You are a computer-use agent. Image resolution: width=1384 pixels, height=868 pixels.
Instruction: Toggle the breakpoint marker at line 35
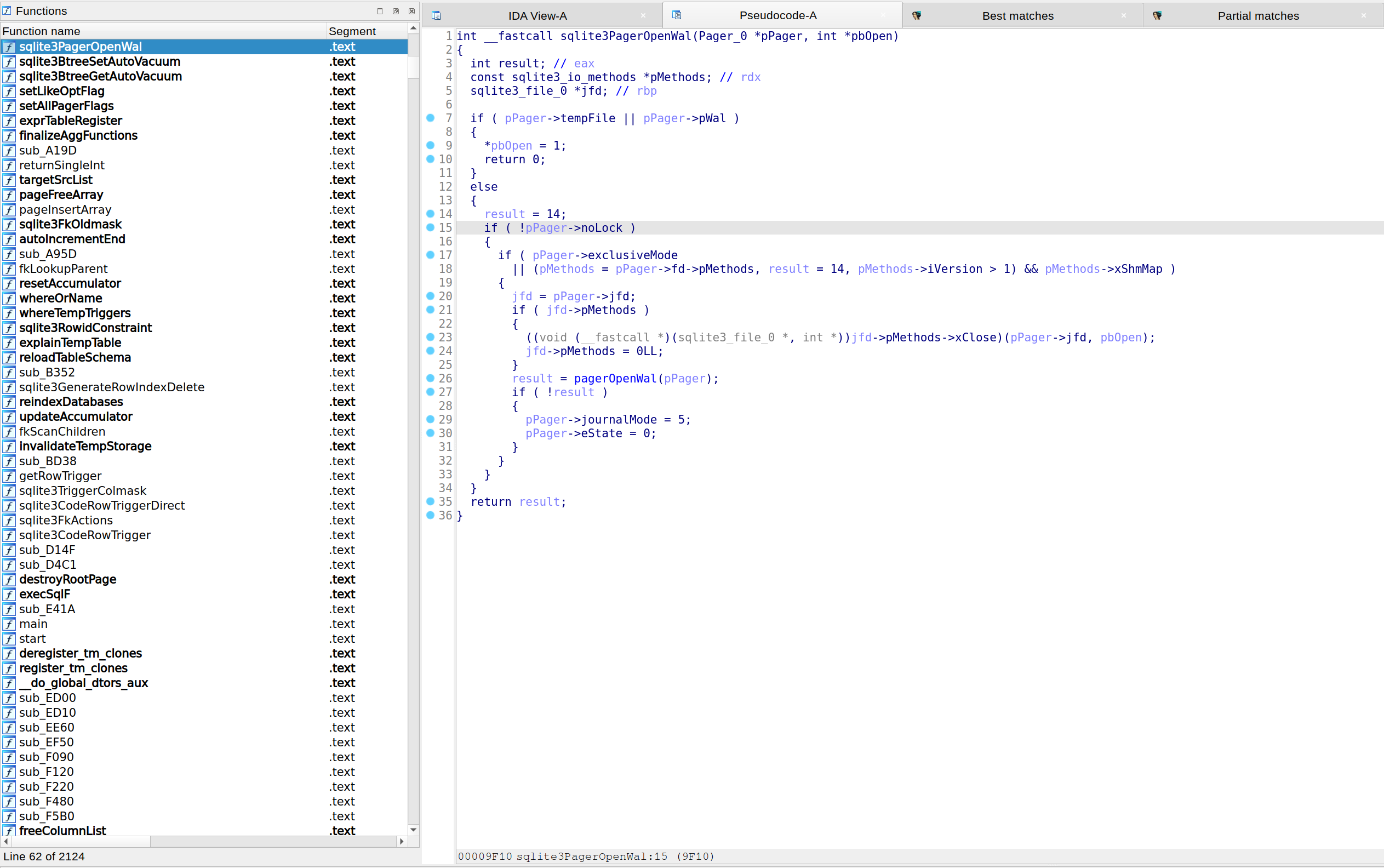tap(430, 502)
